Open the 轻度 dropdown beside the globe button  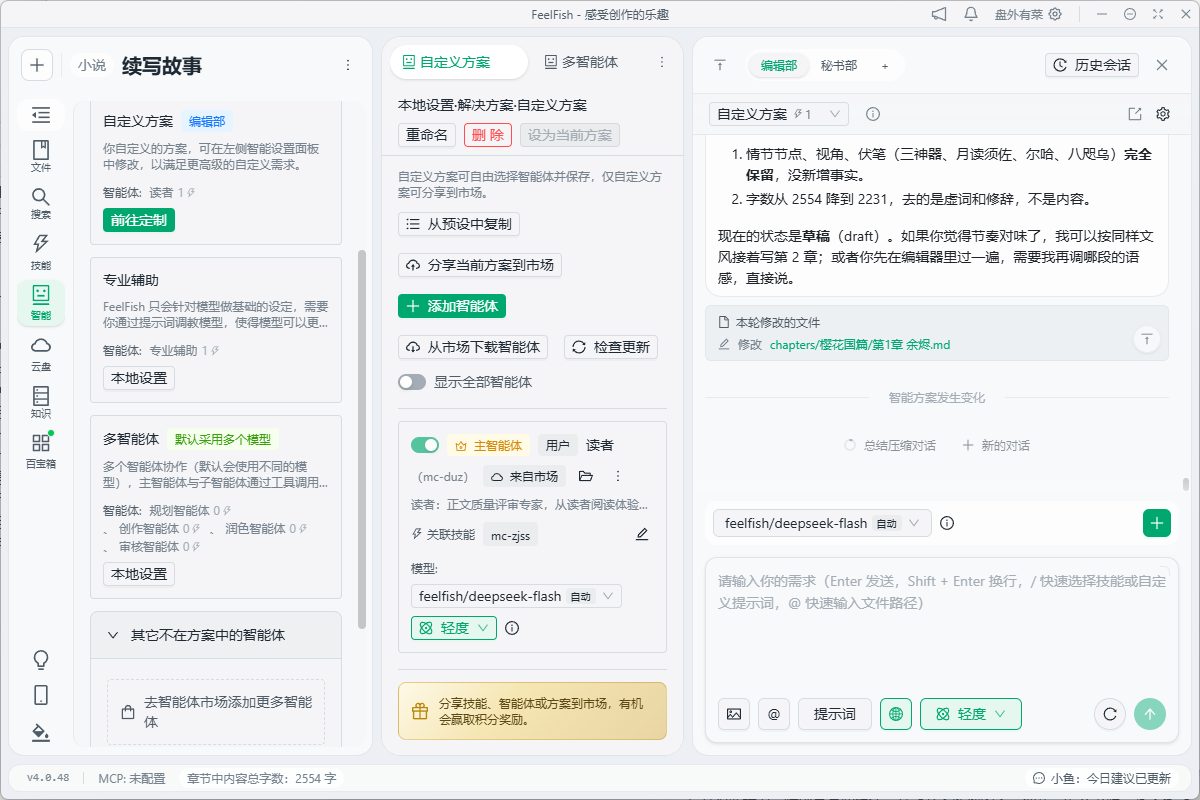(971, 714)
